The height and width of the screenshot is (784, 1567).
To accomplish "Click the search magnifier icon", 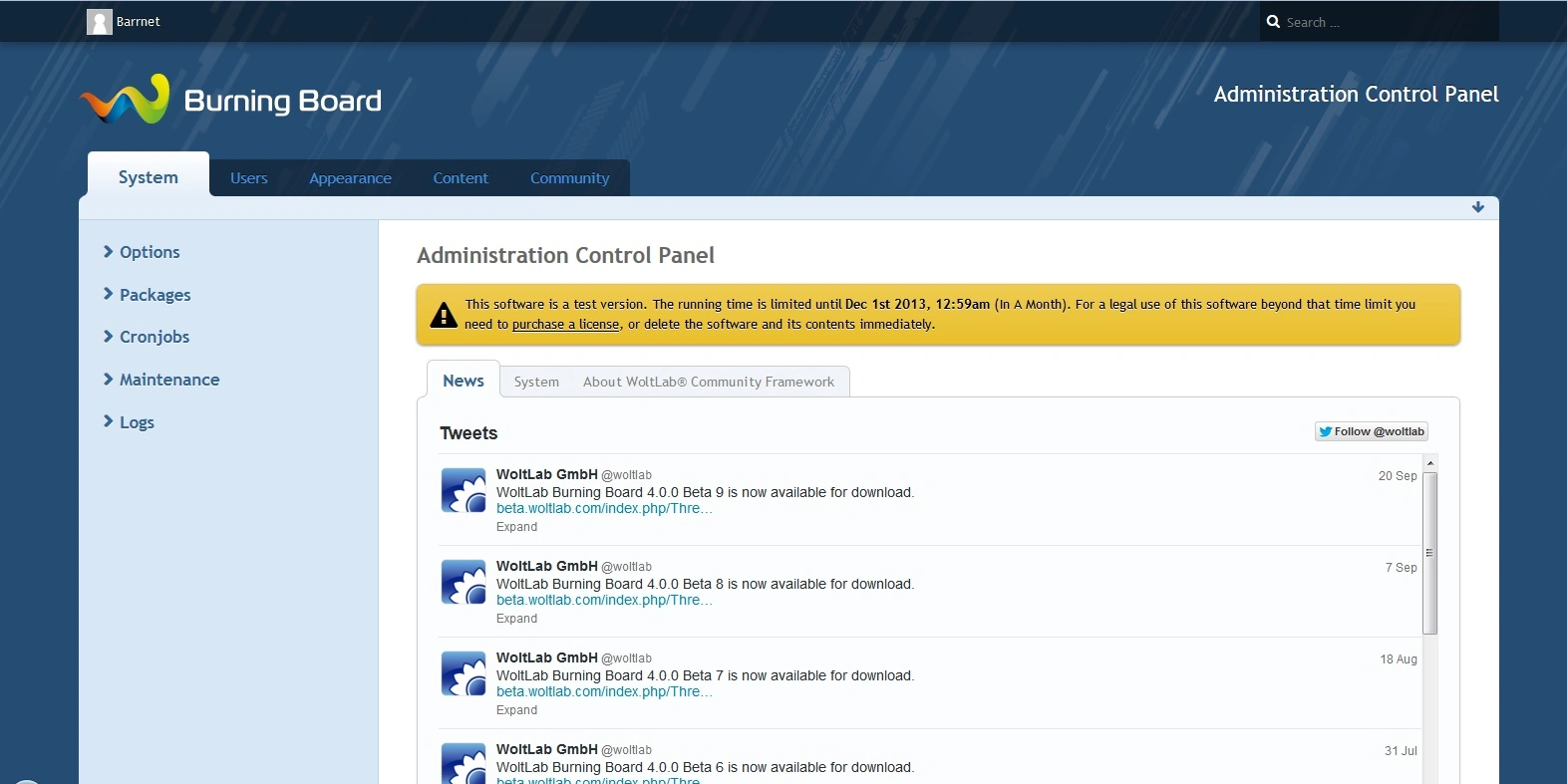I will [1273, 21].
